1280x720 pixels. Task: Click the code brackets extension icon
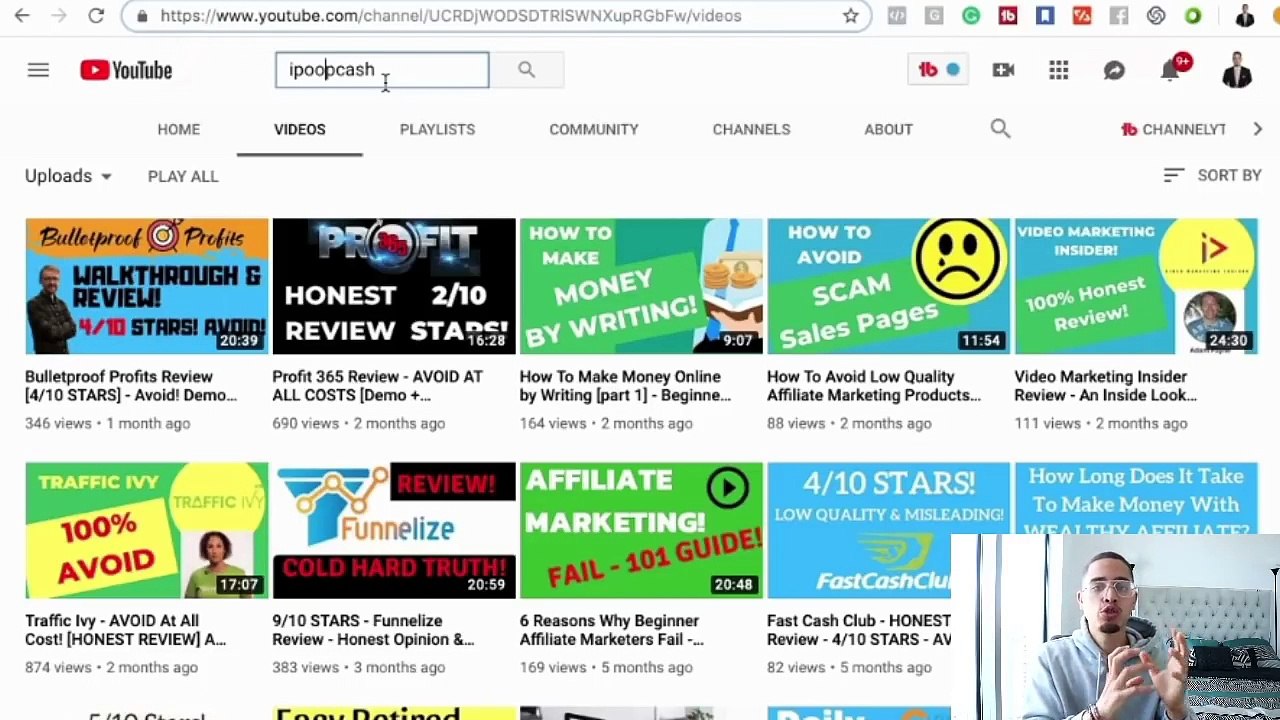(x=897, y=16)
